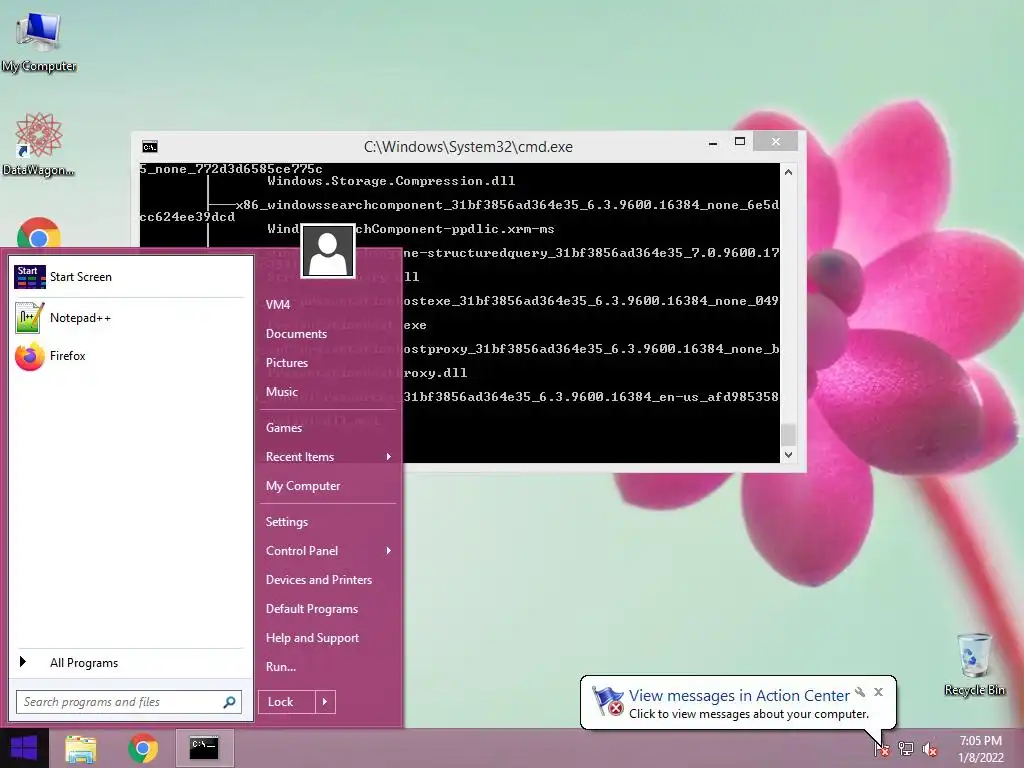This screenshot has width=1024, height=768.
Task: Click View messages in Action Center link
Action: [739, 696]
